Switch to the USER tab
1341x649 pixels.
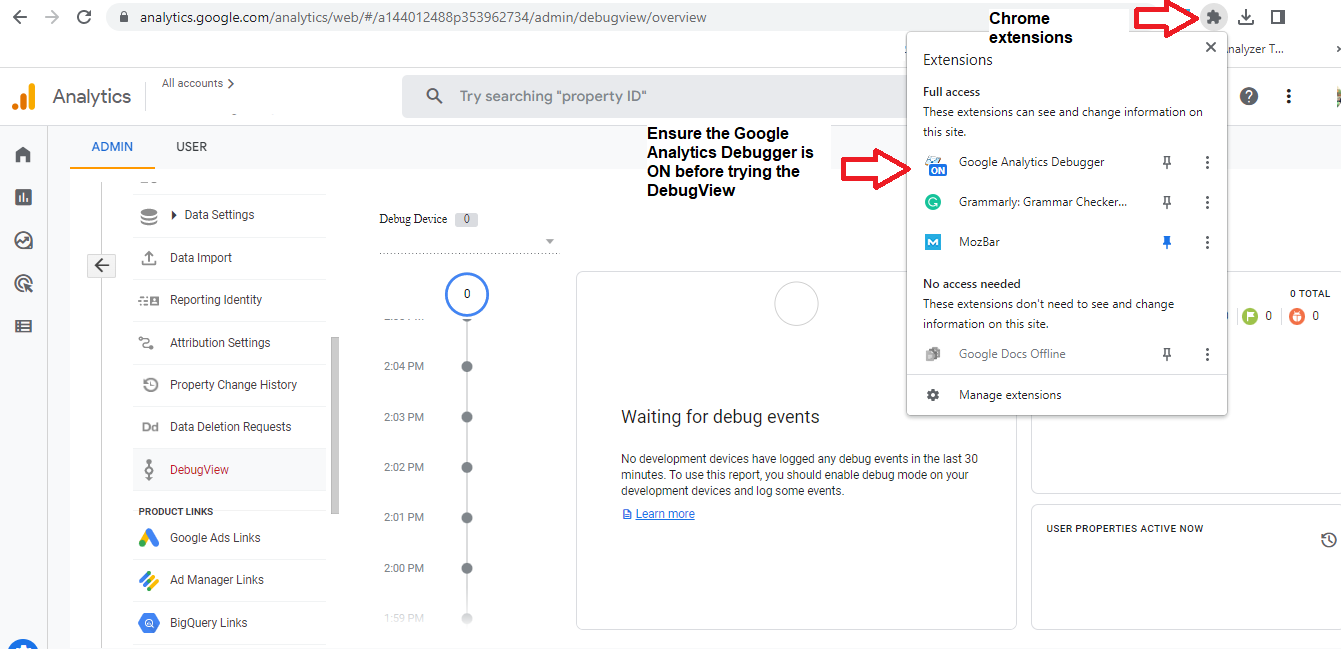coord(191,147)
